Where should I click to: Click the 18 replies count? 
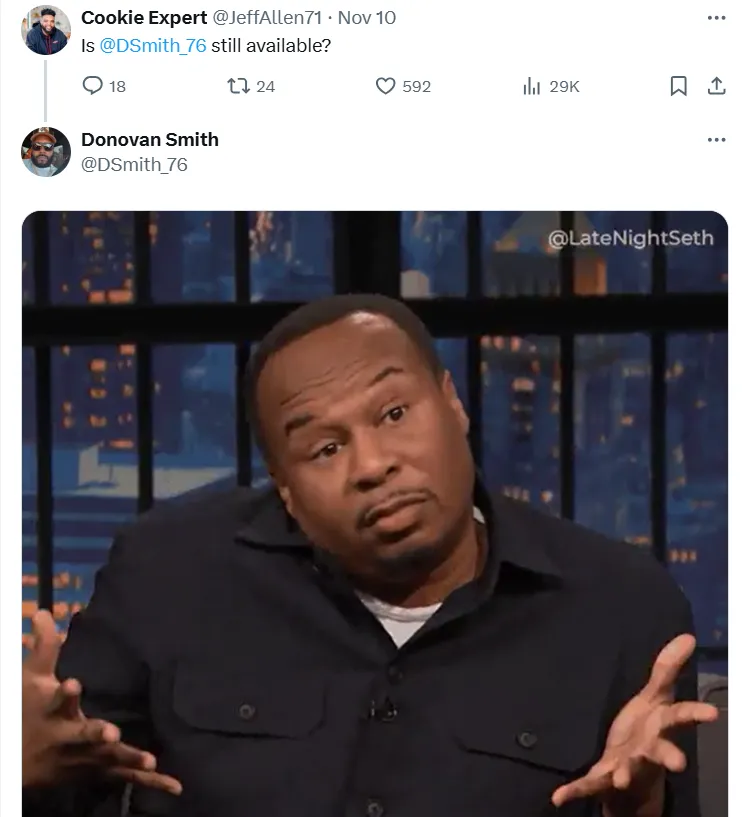point(117,86)
